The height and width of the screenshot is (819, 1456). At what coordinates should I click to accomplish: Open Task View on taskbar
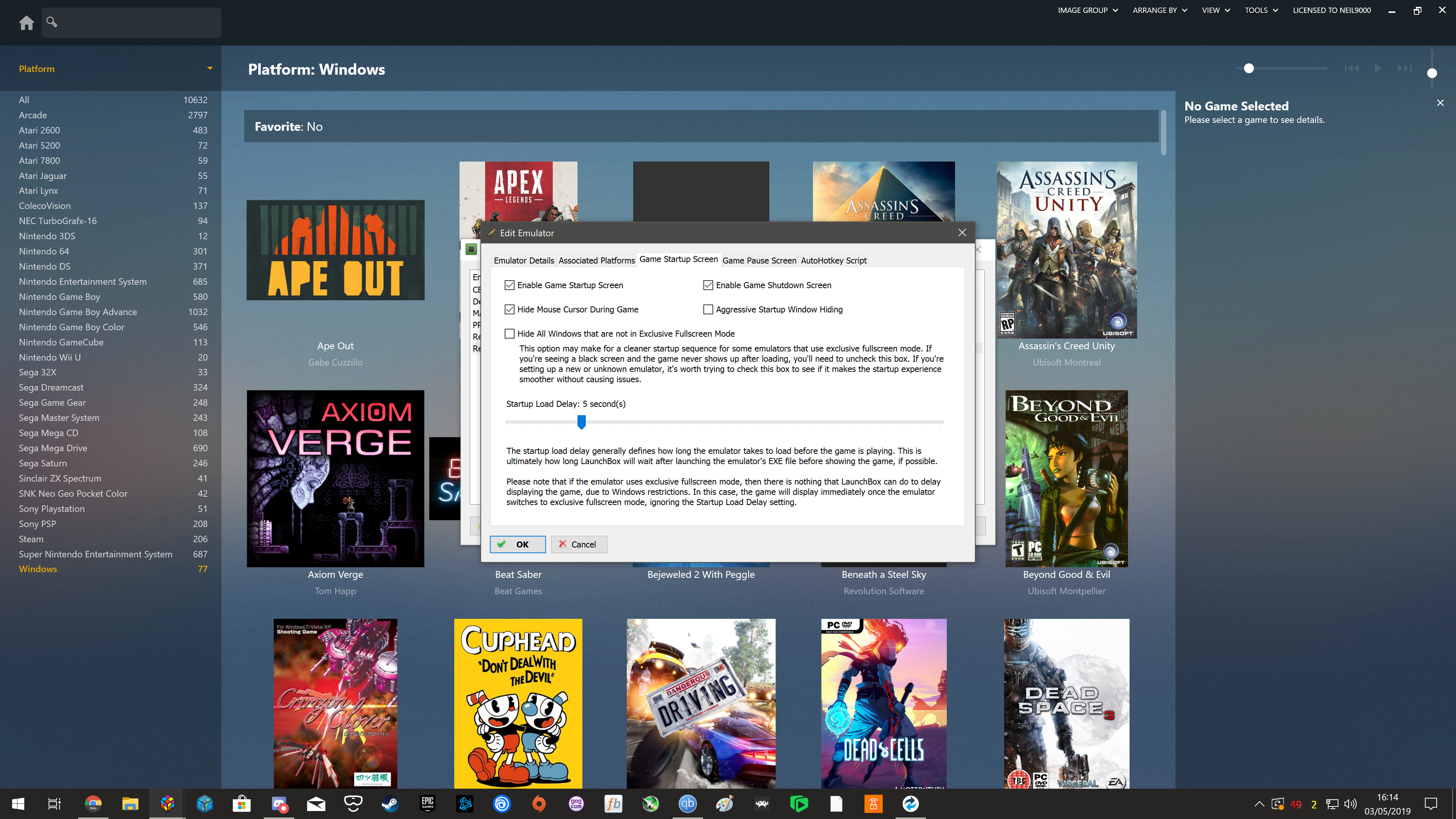[x=54, y=804]
